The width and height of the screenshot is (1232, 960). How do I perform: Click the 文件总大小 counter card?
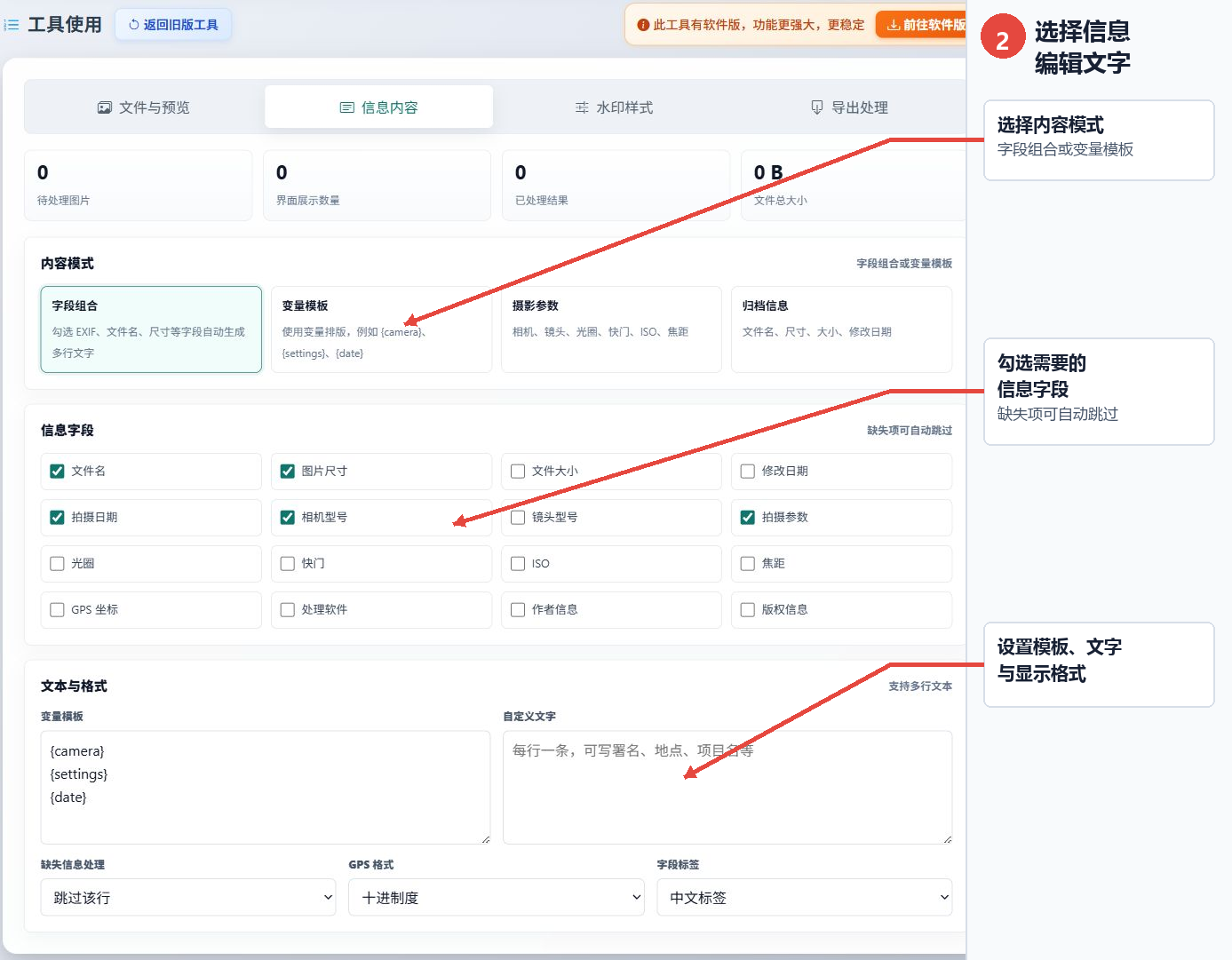pyautogui.click(x=854, y=186)
